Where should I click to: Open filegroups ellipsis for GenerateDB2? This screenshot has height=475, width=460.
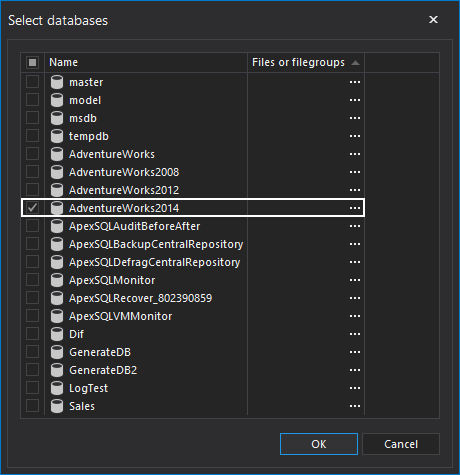click(x=355, y=370)
